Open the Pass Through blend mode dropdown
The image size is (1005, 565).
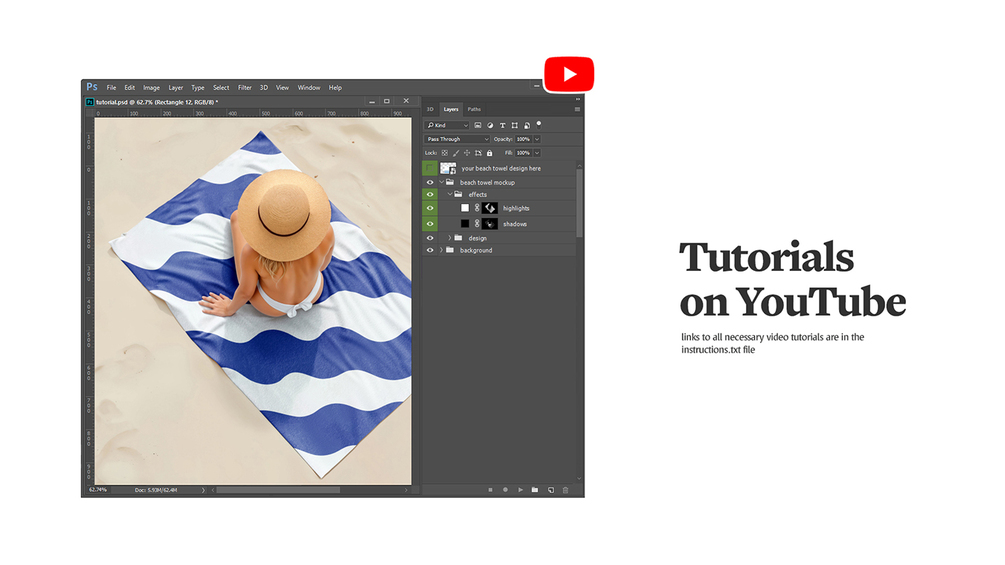[x=457, y=139]
